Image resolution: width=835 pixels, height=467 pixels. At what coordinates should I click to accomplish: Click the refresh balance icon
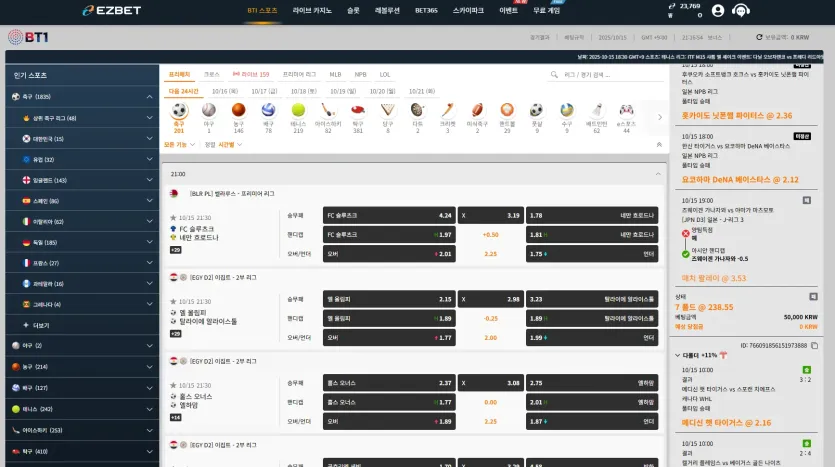pyautogui.click(x=759, y=37)
